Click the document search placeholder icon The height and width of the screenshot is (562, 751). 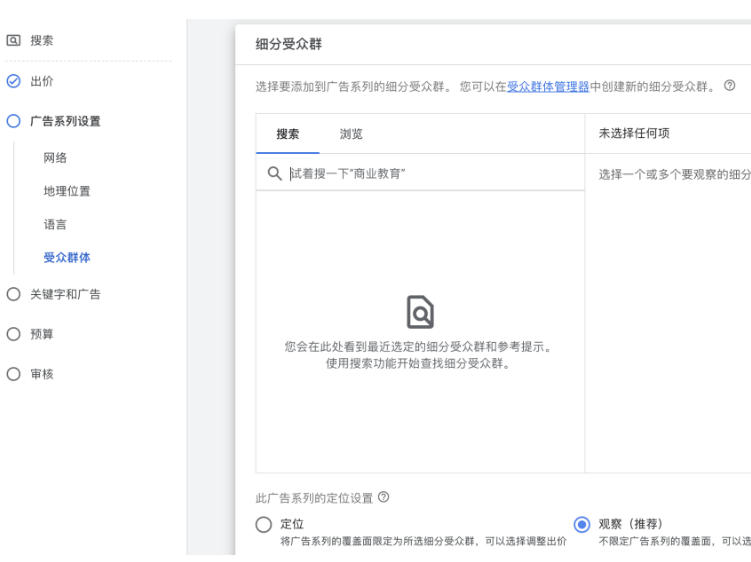pos(420,313)
